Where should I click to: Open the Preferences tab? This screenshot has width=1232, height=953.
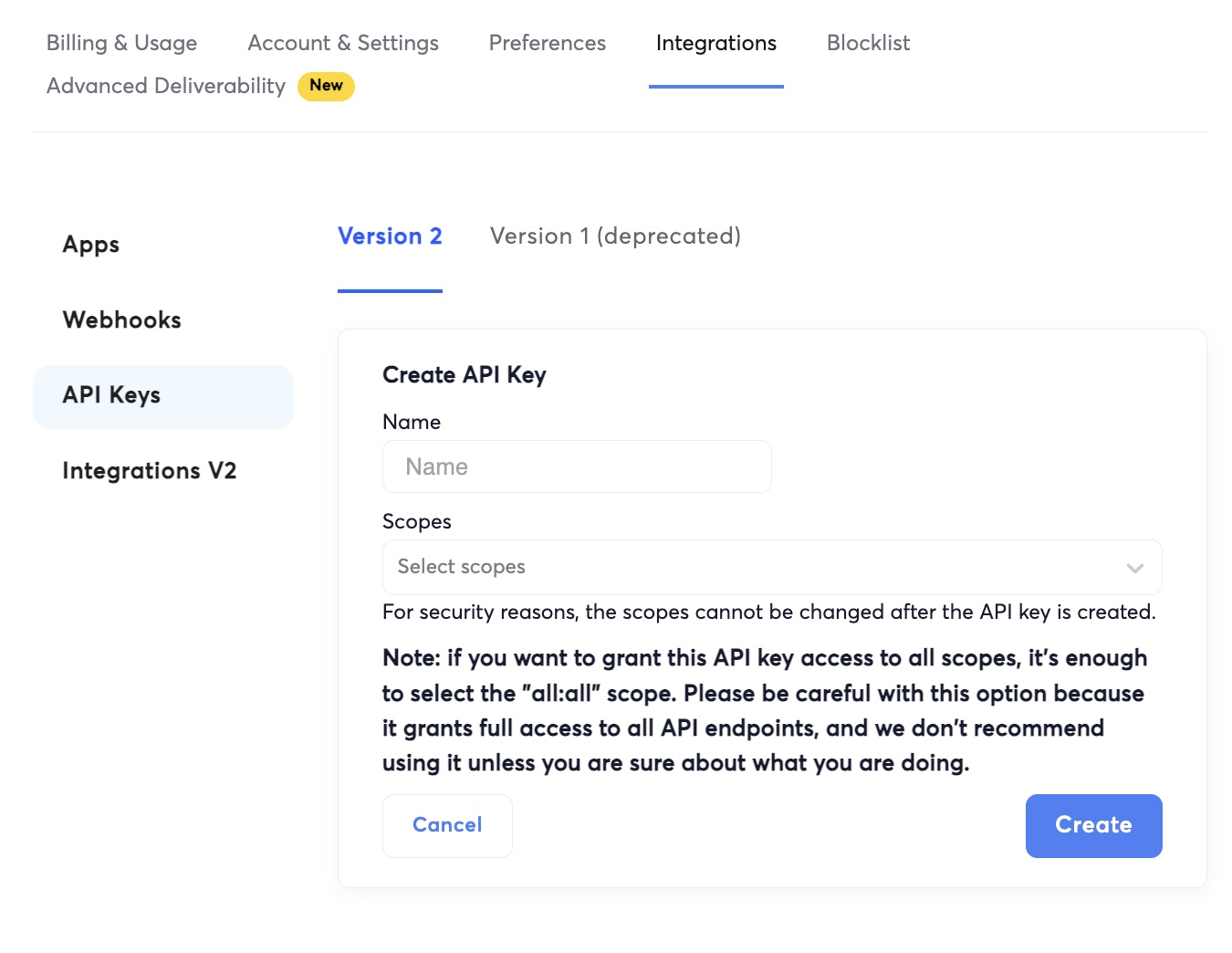(x=548, y=43)
